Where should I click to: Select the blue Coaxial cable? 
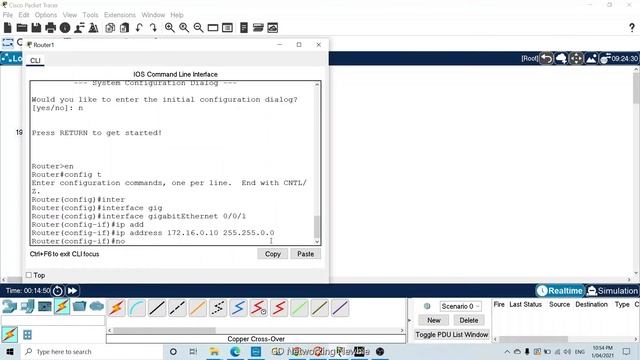click(238, 308)
